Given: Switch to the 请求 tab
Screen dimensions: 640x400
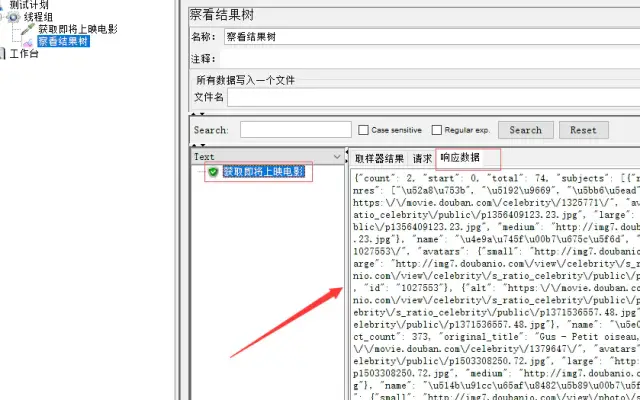Looking at the screenshot, I should (x=422, y=158).
